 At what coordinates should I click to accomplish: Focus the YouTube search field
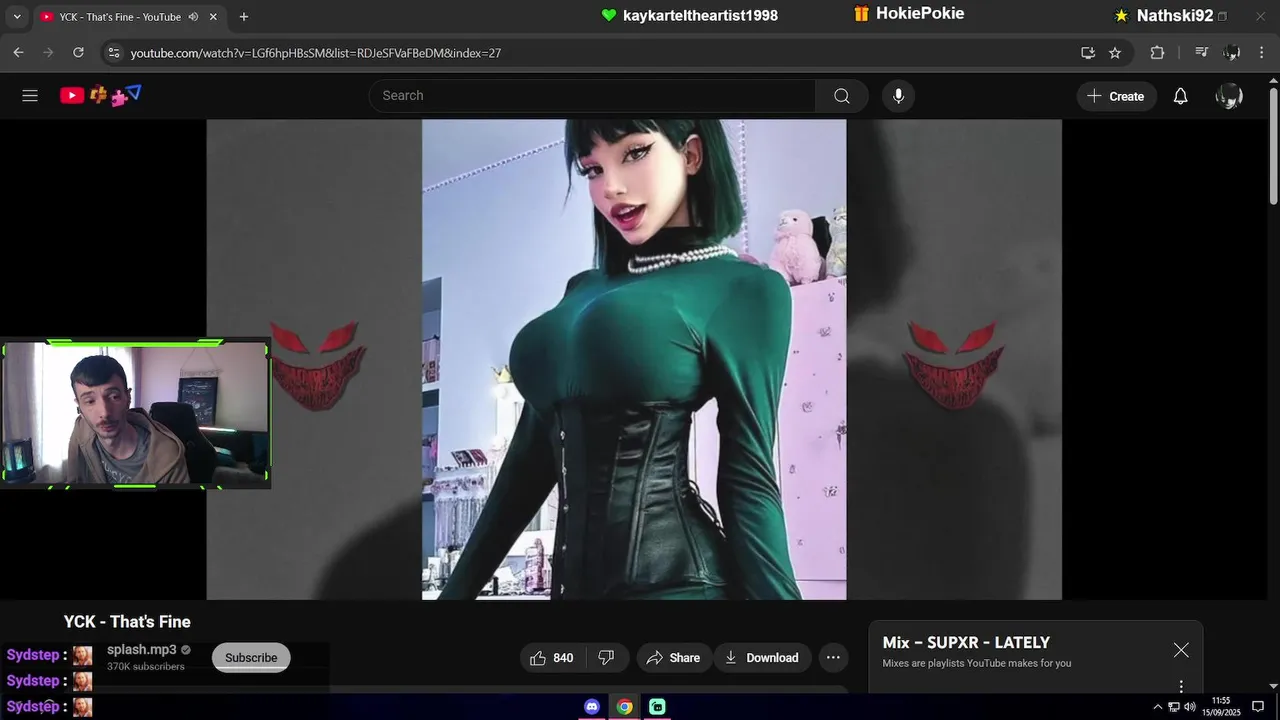click(x=592, y=96)
